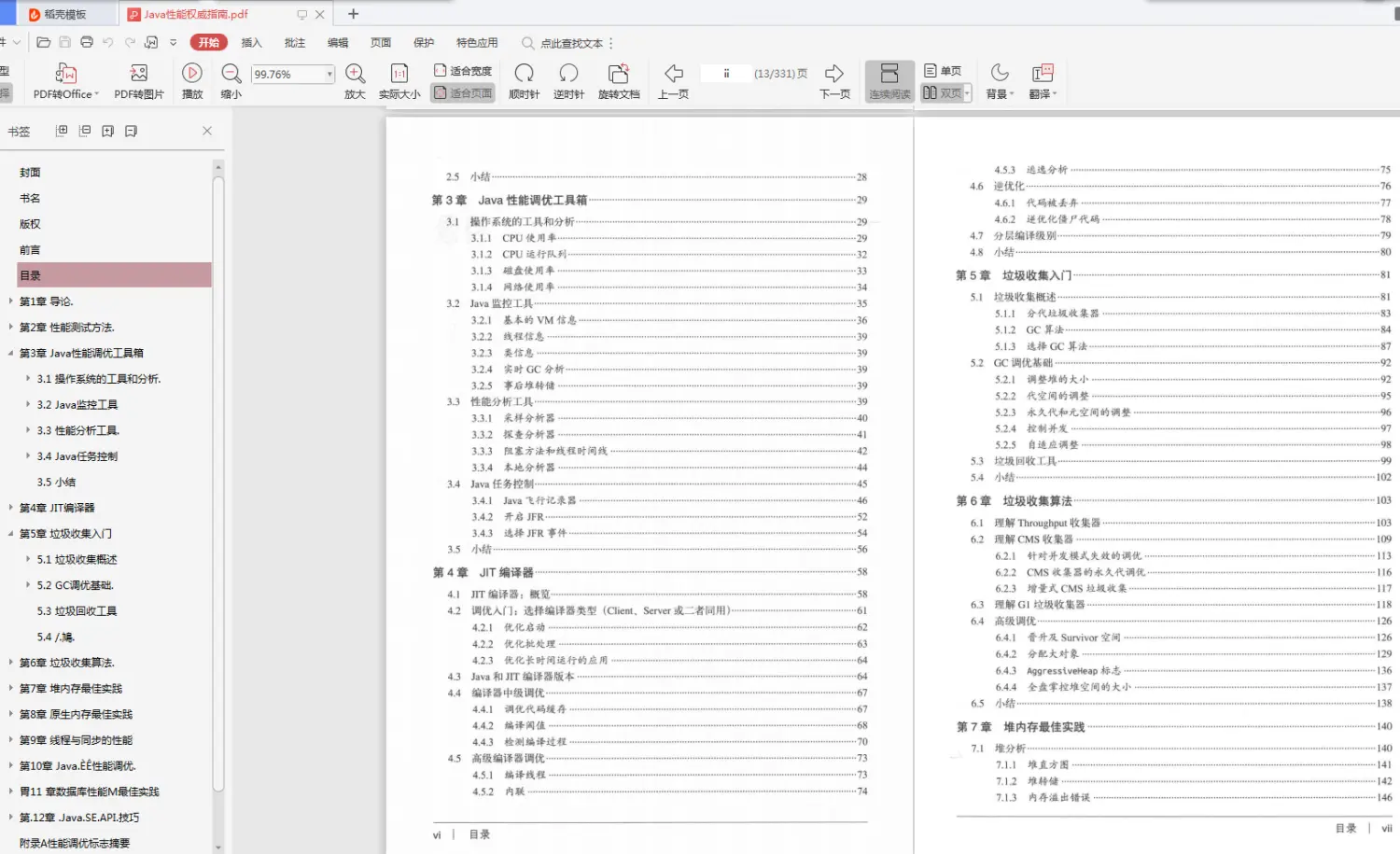Click the search magnifier 点此查找文本
The height and width of the screenshot is (854, 1400).
point(528,43)
